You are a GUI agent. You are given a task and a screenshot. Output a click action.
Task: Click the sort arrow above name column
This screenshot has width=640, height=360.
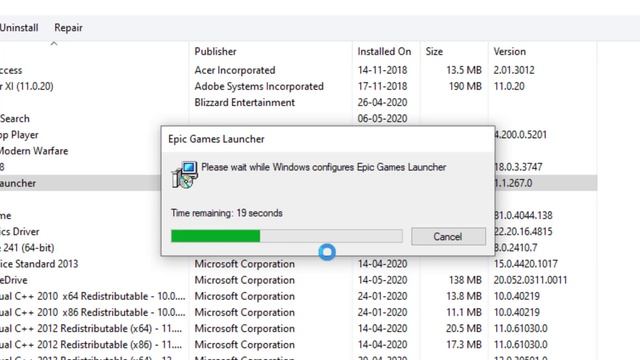(54, 43)
